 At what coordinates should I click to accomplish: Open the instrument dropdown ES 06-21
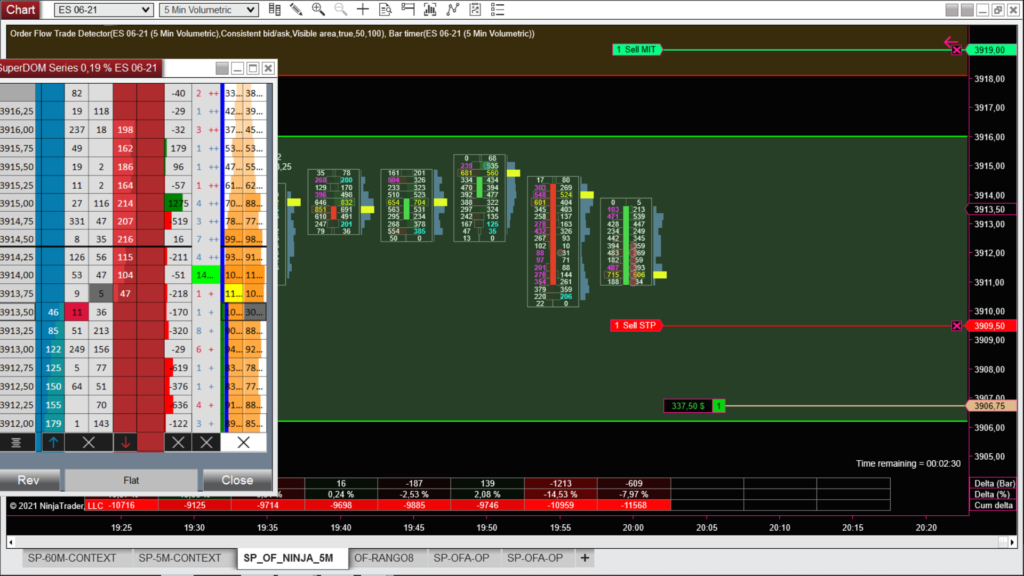[103, 10]
